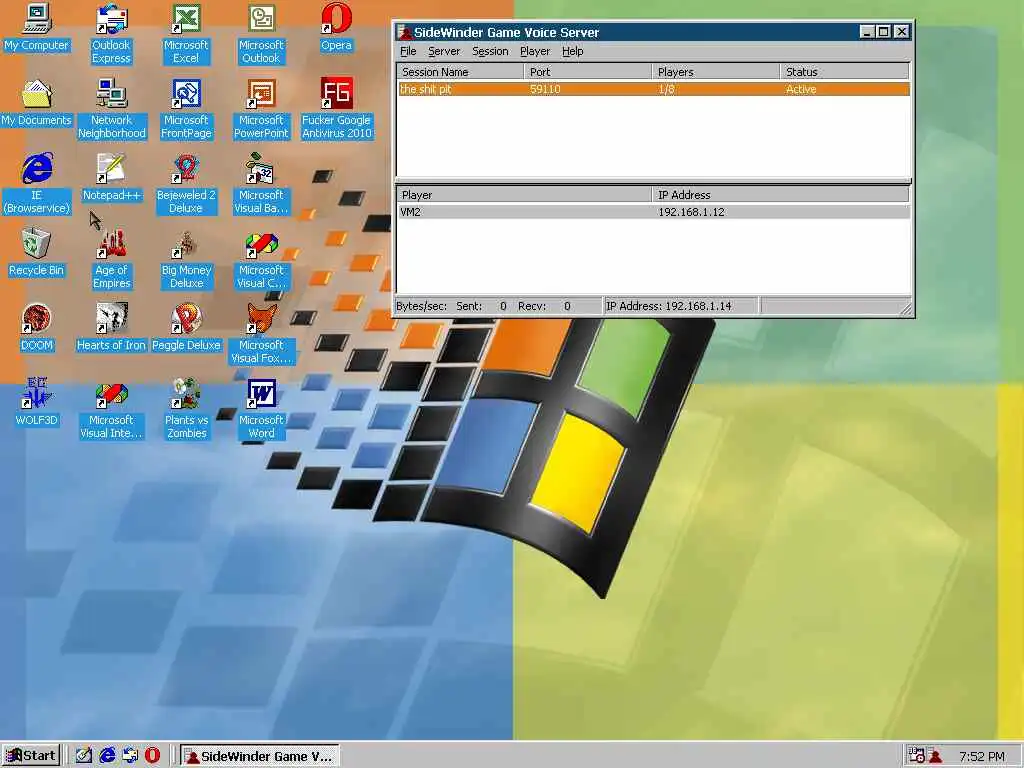Open the Help menu
This screenshot has height=768, width=1024.
[x=573, y=51]
